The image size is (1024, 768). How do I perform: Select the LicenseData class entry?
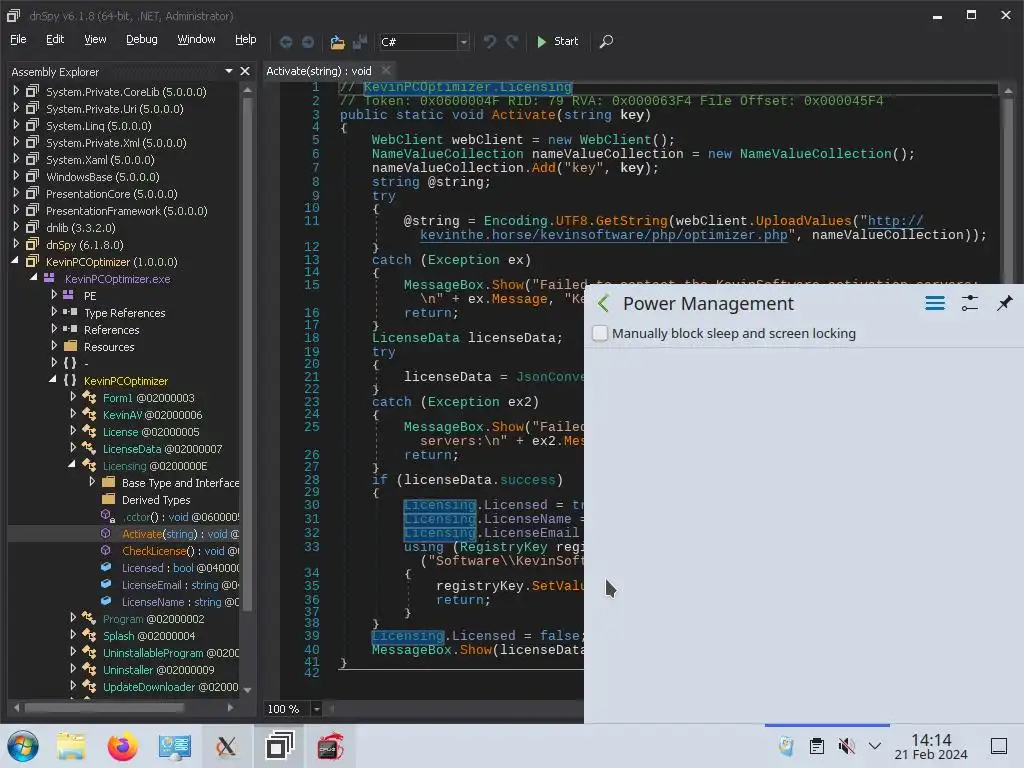[x=162, y=449]
